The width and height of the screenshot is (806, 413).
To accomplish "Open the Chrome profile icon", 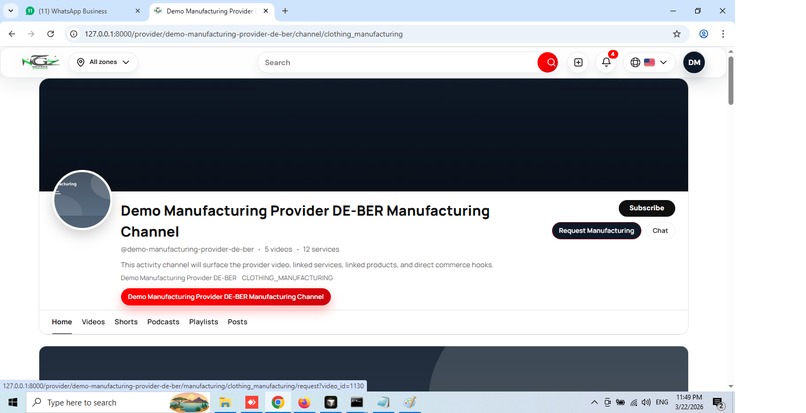I will point(703,34).
